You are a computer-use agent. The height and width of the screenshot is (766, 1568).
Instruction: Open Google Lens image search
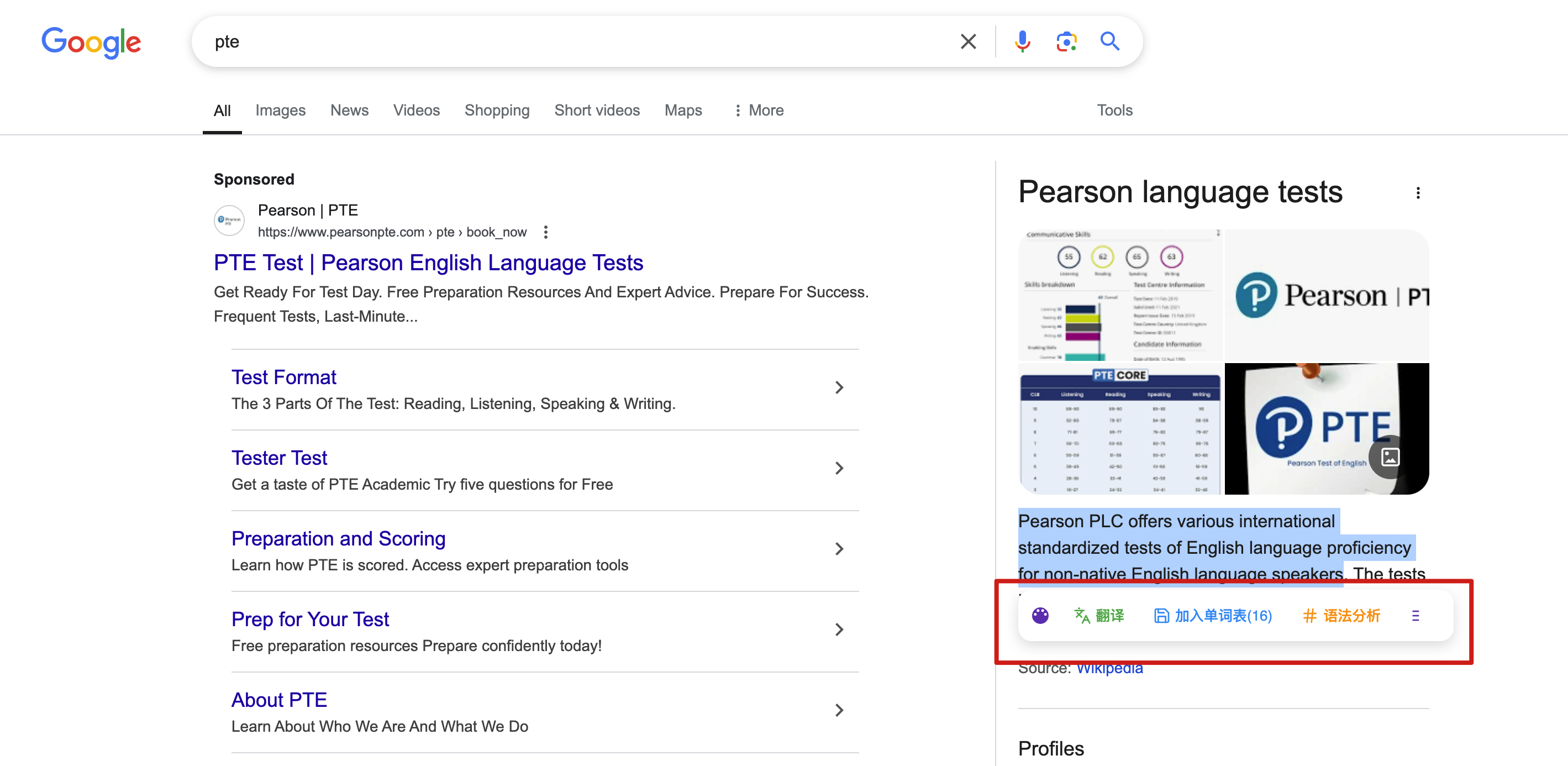pos(1066,41)
